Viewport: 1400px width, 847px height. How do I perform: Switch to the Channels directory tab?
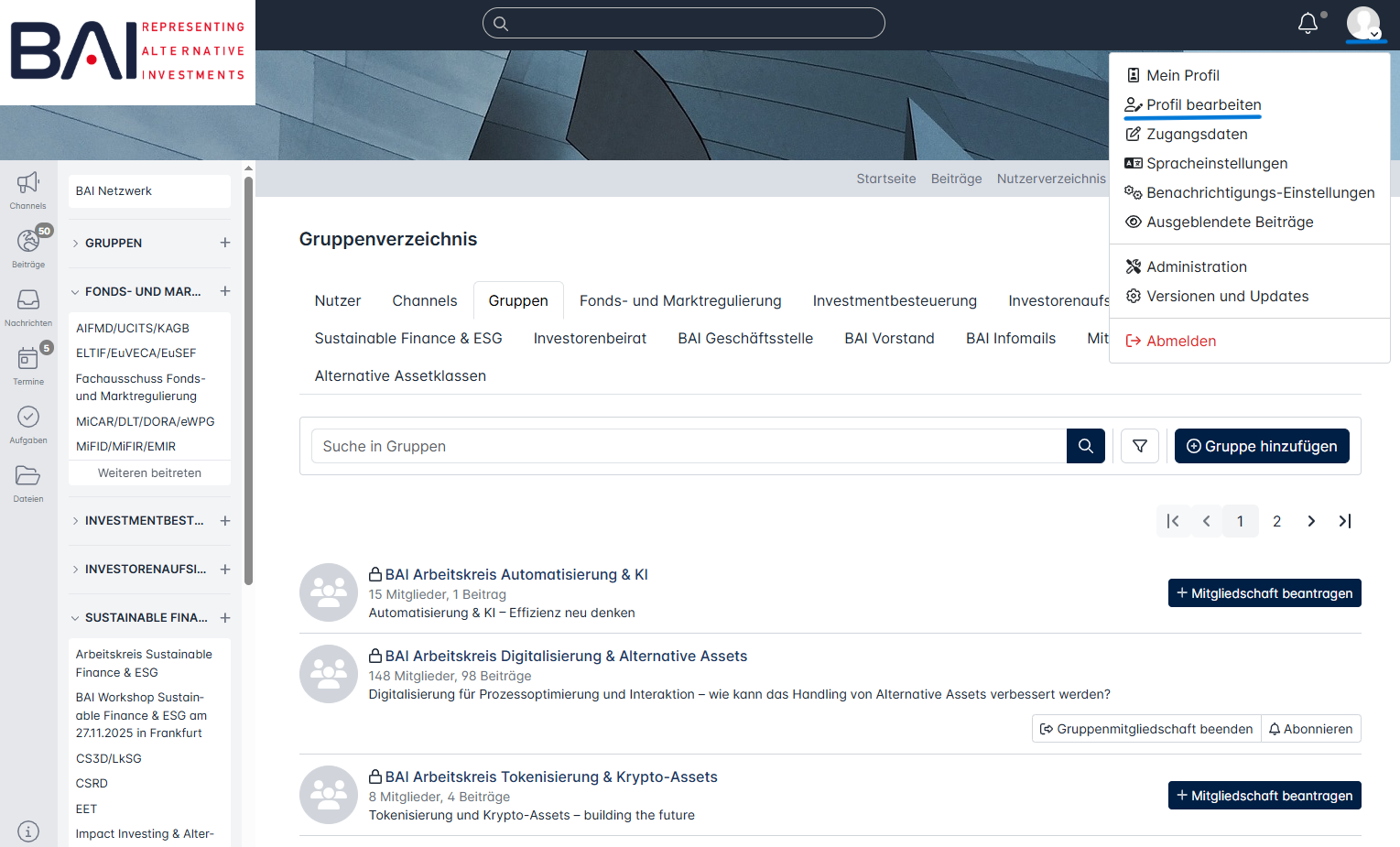coord(424,300)
